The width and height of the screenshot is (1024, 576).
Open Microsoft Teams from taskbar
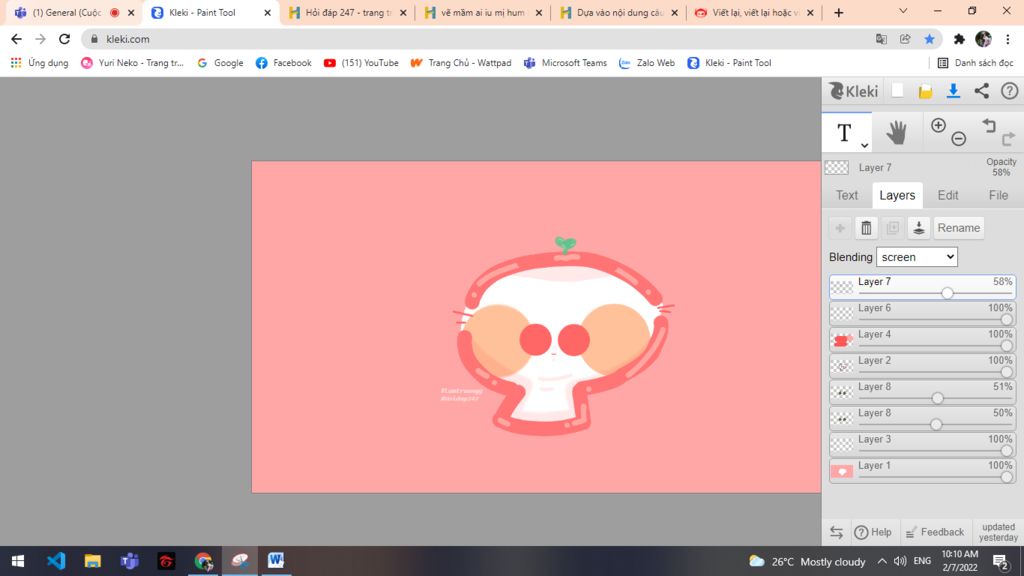pyautogui.click(x=129, y=561)
